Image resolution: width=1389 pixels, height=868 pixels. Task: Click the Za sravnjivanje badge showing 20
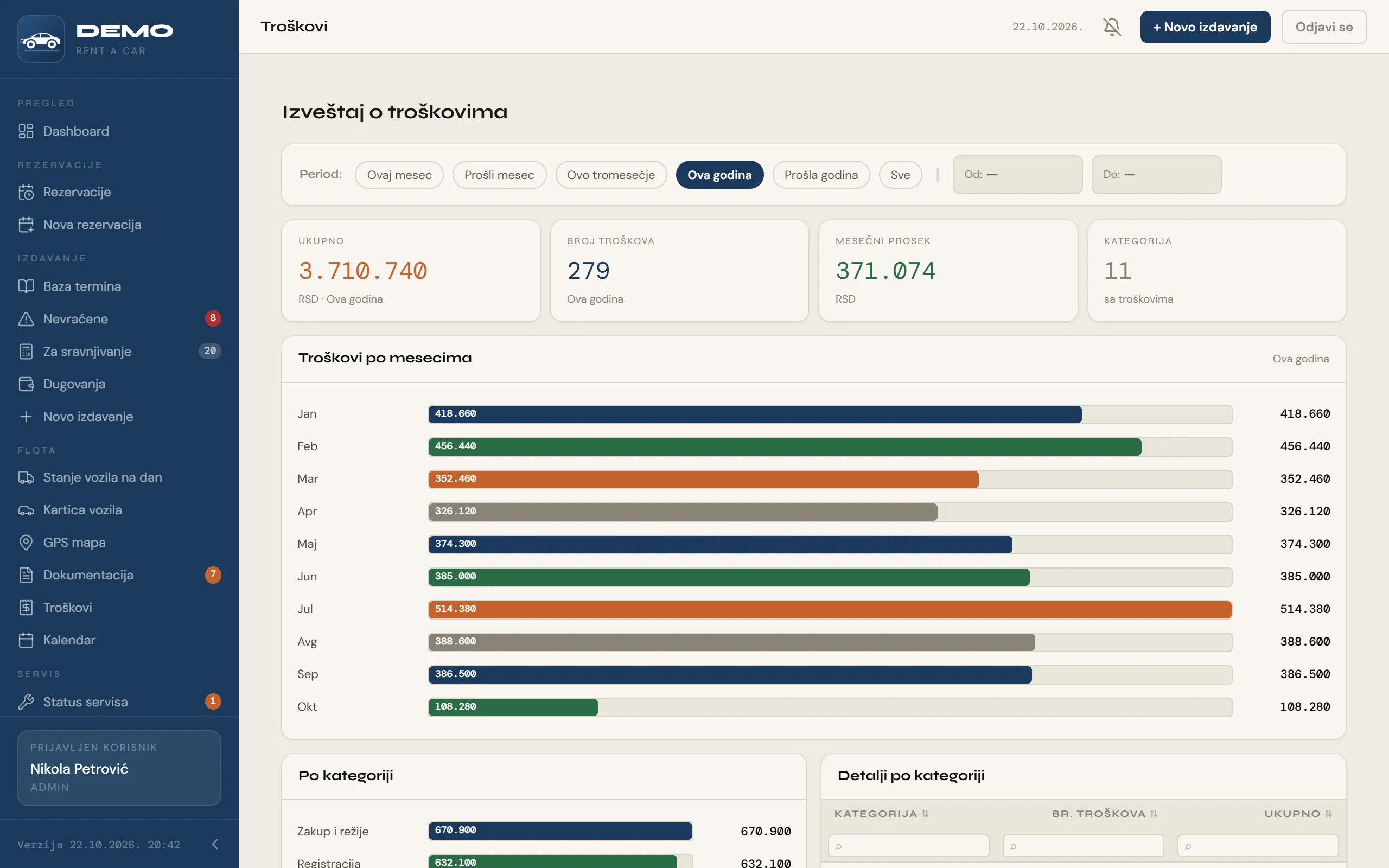pos(209,351)
